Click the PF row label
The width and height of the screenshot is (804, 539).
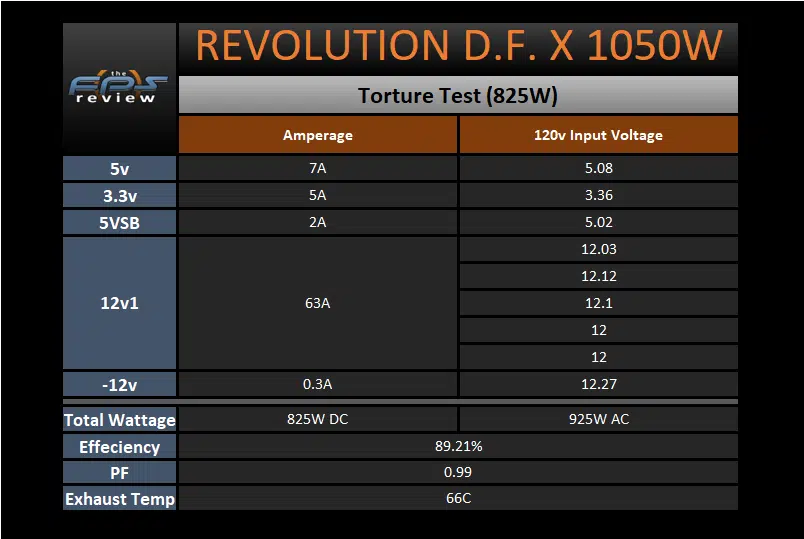coord(119,472)
